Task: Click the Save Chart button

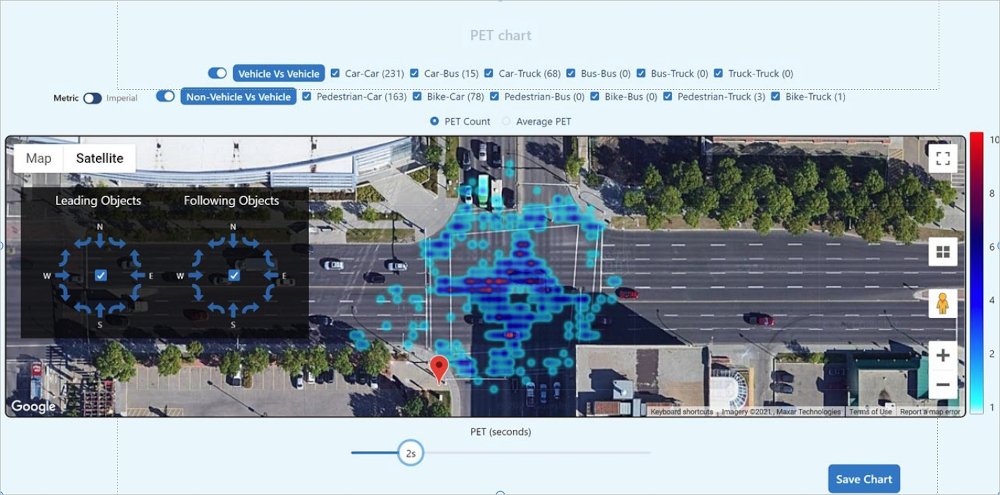Action: [x=864, y=479]
